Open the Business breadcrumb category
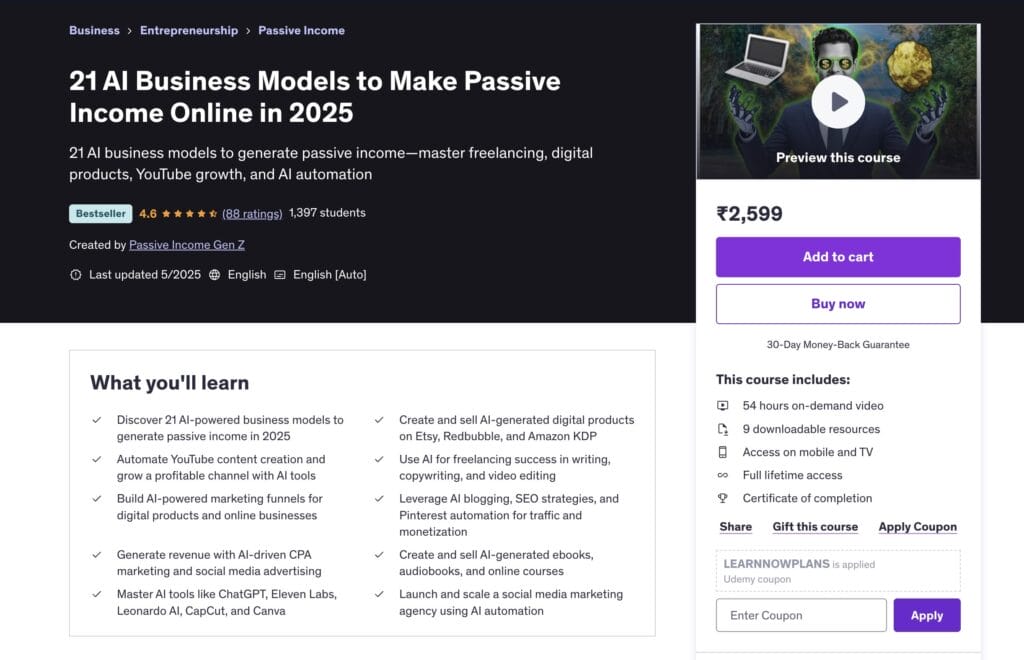This screenshot has width=1024, height=660. pyautogui.click(x=94, y=30)
